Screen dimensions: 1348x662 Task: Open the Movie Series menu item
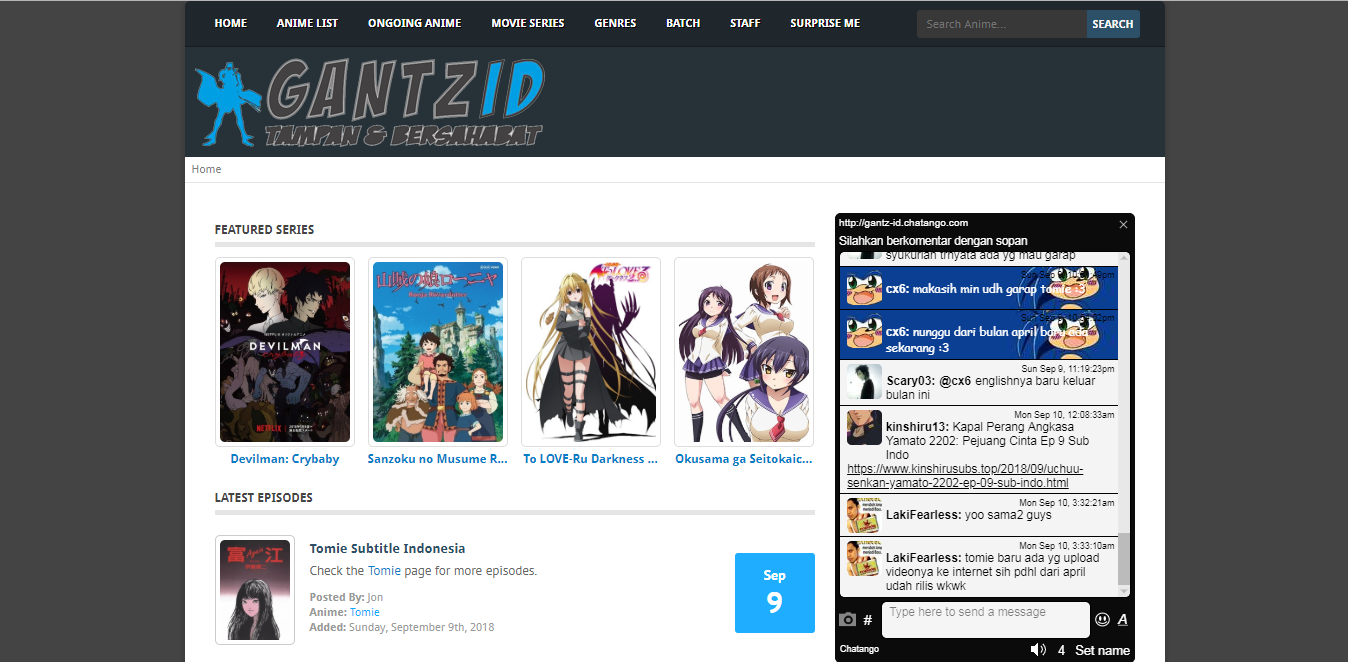pos(527,23)
